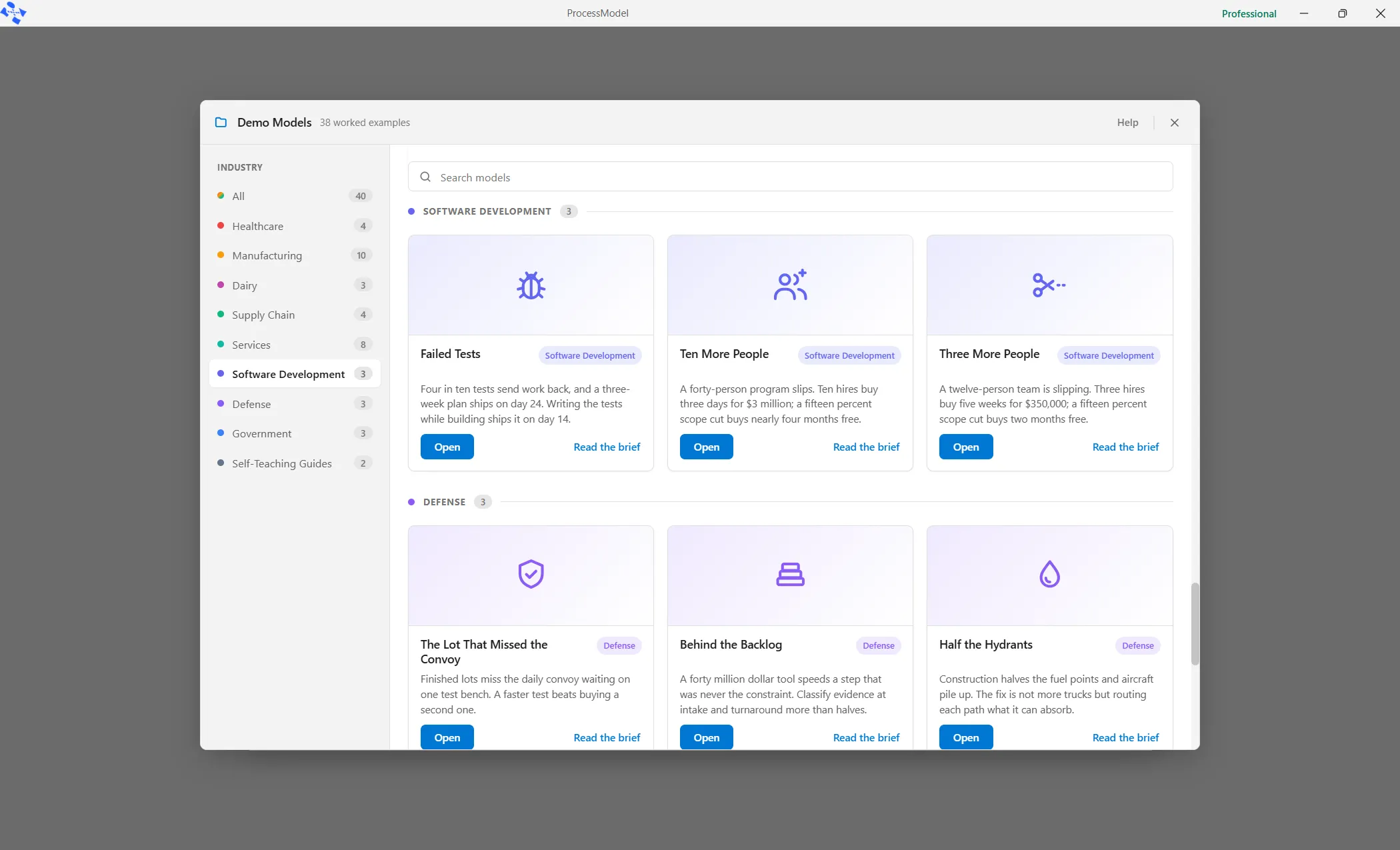Click the Demo Models folder icon
Screen dimensions: 1400x850
pyautogui.click(x=221, y=123)
